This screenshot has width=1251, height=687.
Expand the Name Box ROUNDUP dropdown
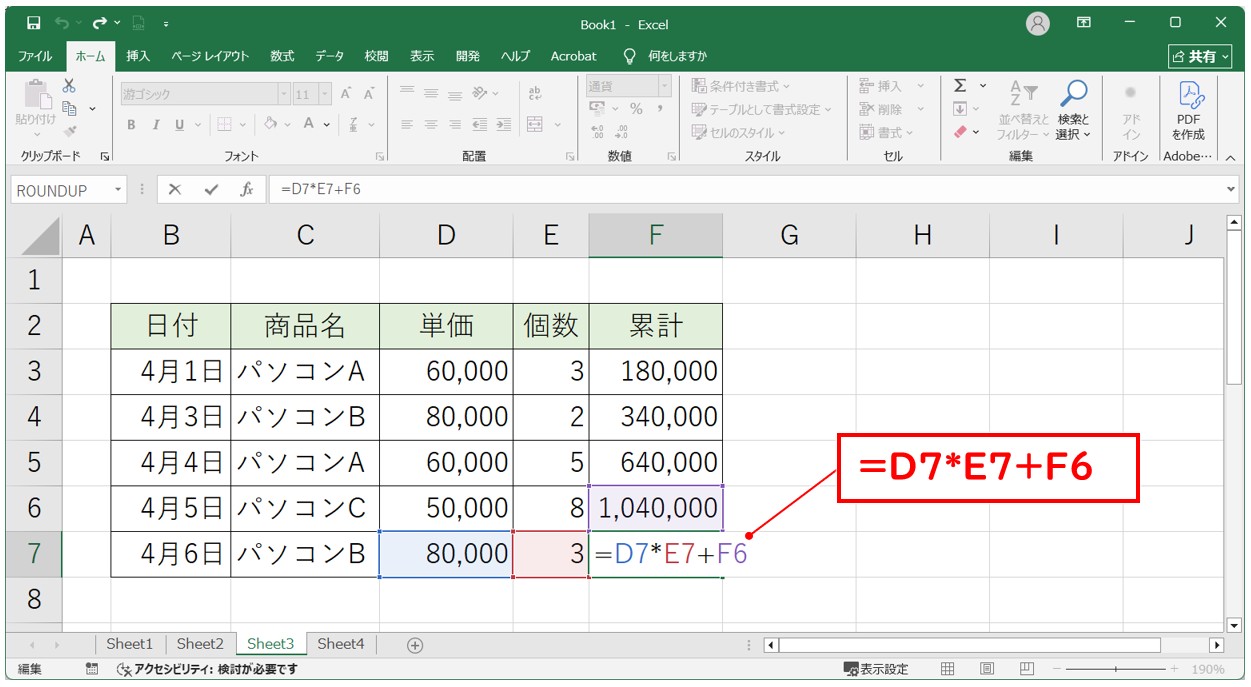(x=119, y=189)
